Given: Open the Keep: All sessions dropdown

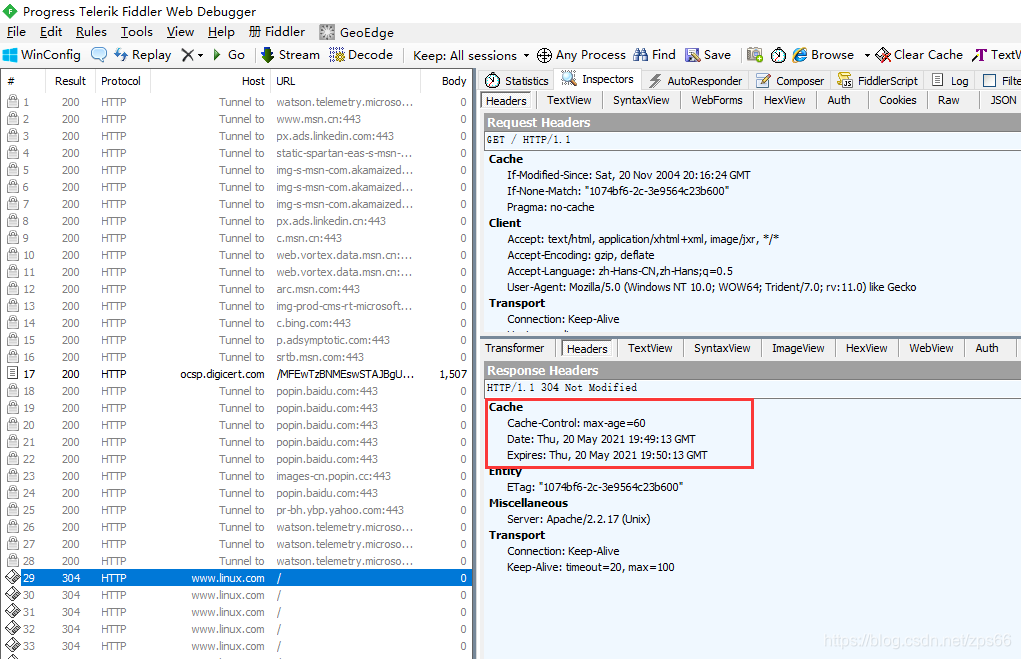Looking at the screenshot, I should coord(471,55).
